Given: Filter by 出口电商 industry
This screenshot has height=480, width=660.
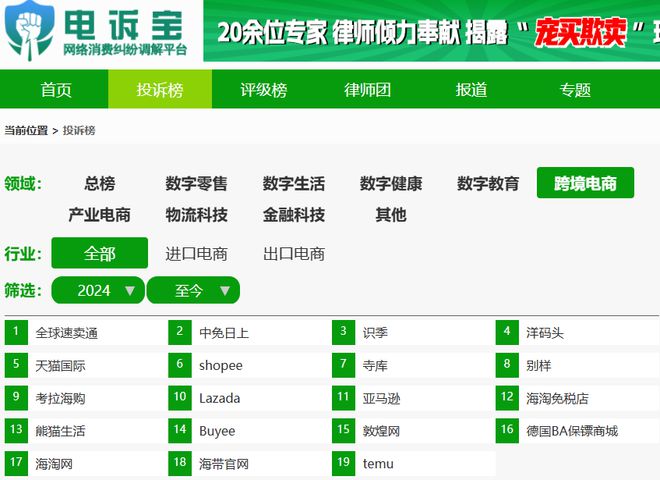Looking at the screenshot, I should (294, 254).
